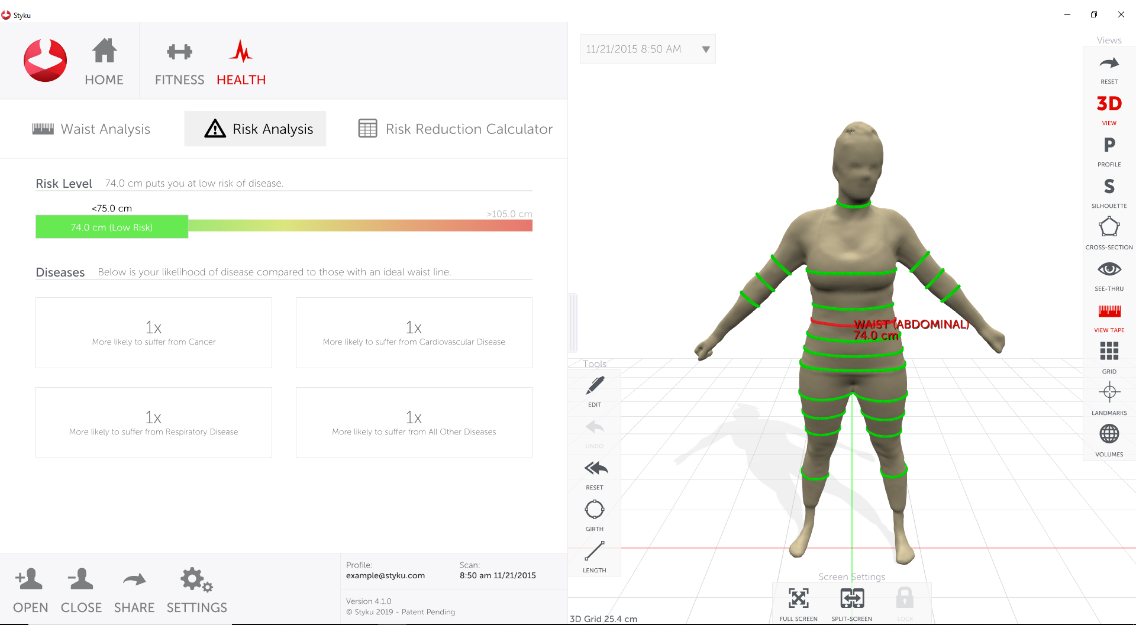Select the Girth measurement tool

tap(595, 509)
